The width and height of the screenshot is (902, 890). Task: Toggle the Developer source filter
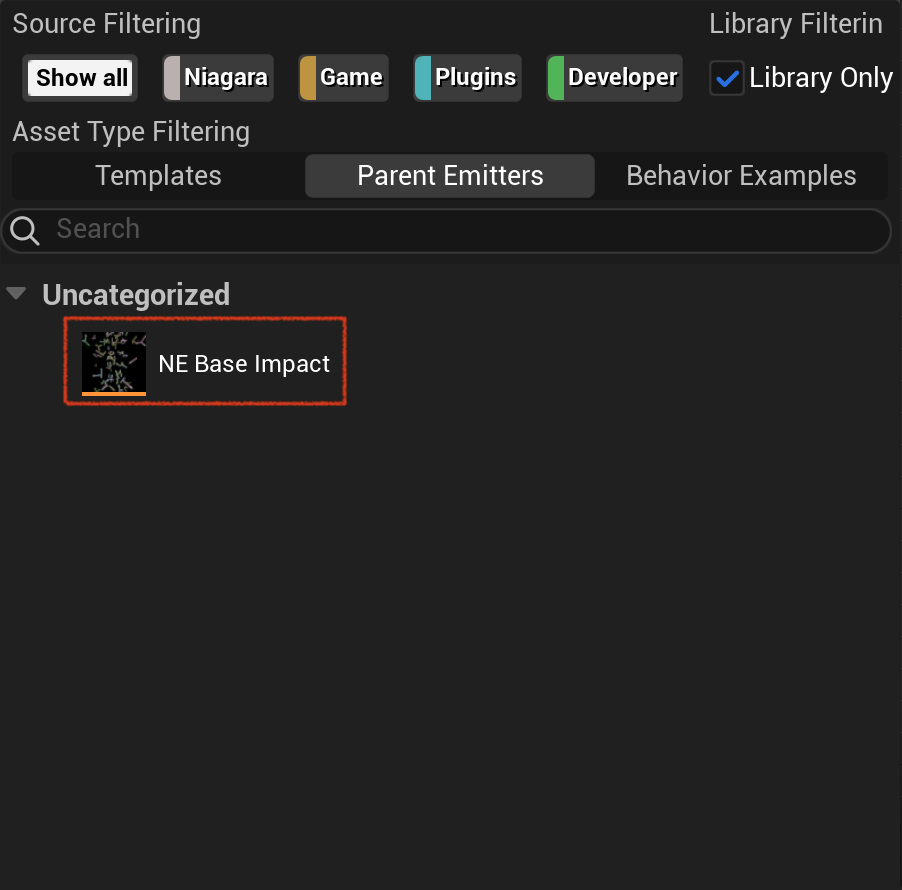click(x=614, y=78)
